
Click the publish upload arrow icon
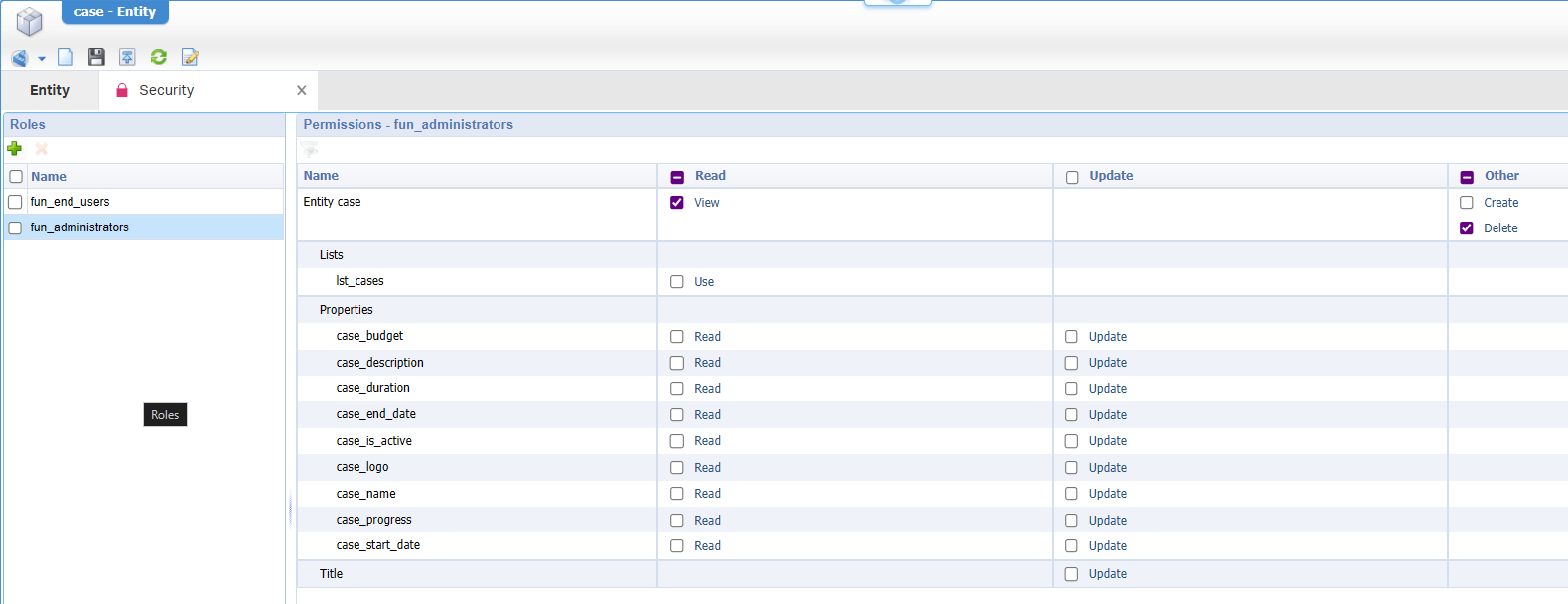(127, 57)
